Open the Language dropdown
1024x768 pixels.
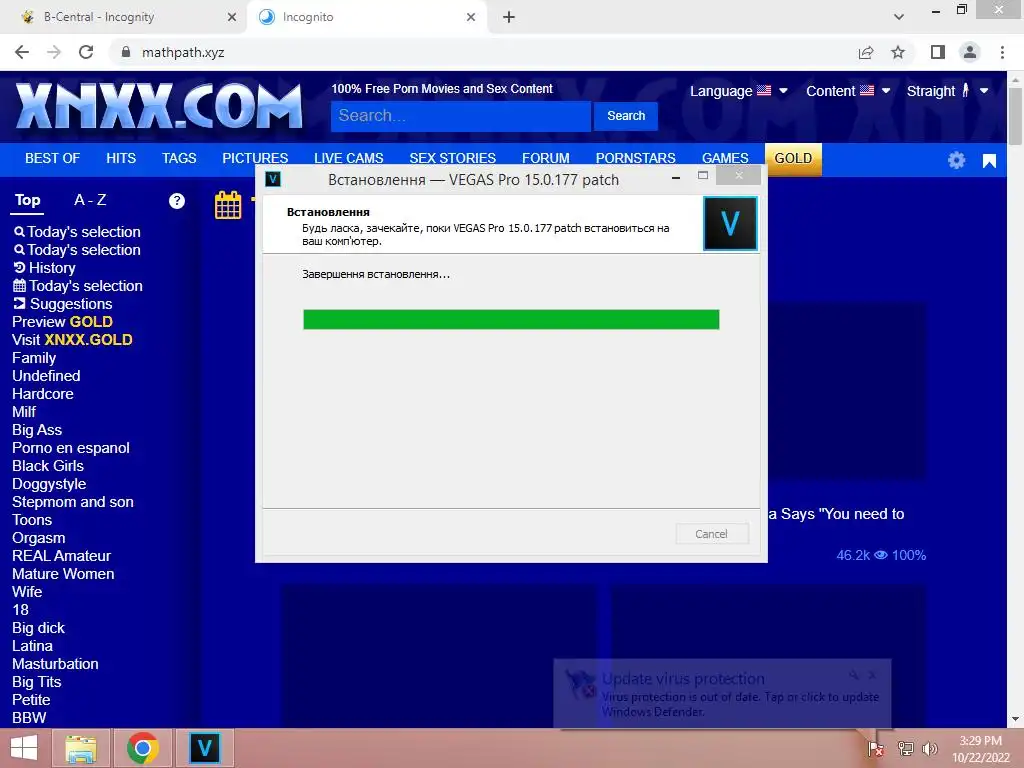point(739,91)
